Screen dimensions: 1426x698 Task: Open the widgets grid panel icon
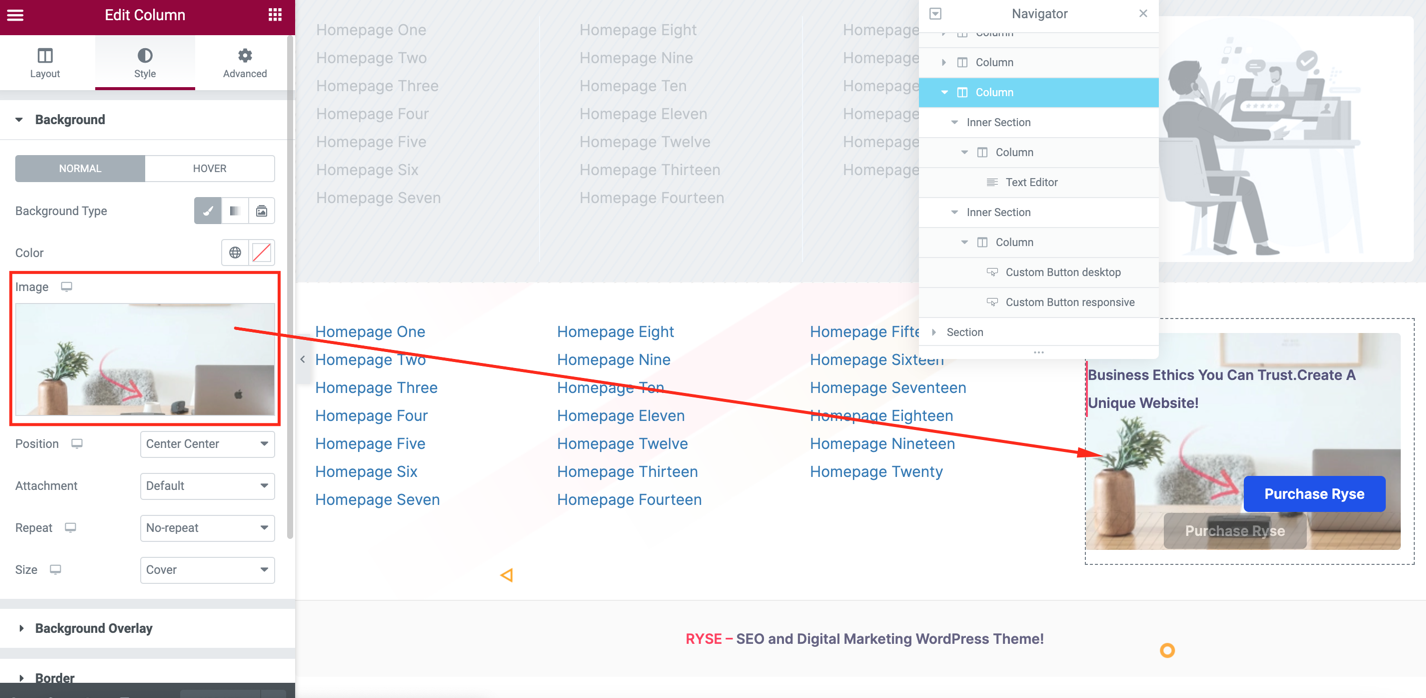(275, 15)
